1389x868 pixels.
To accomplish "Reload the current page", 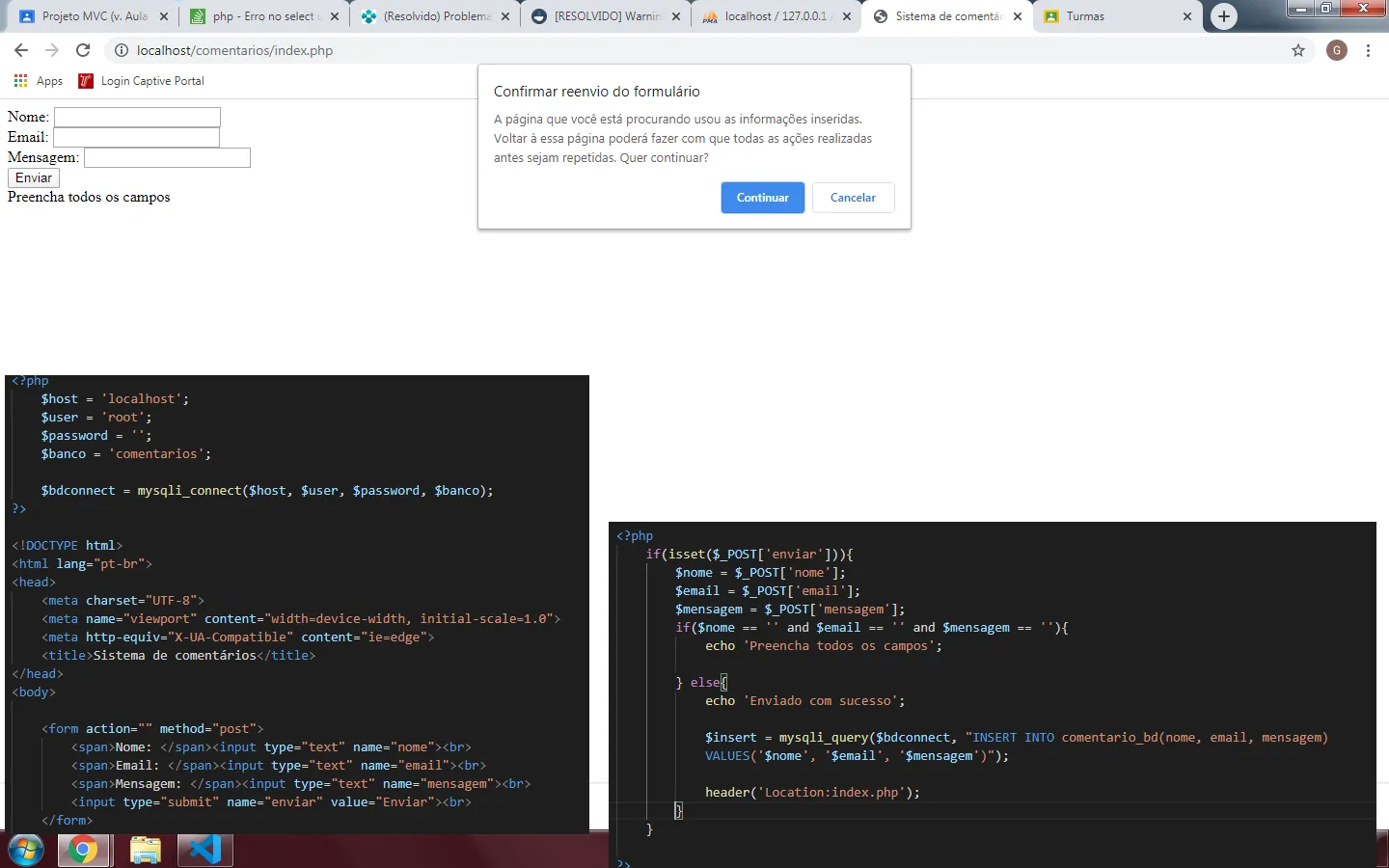I will pos(83,50).
